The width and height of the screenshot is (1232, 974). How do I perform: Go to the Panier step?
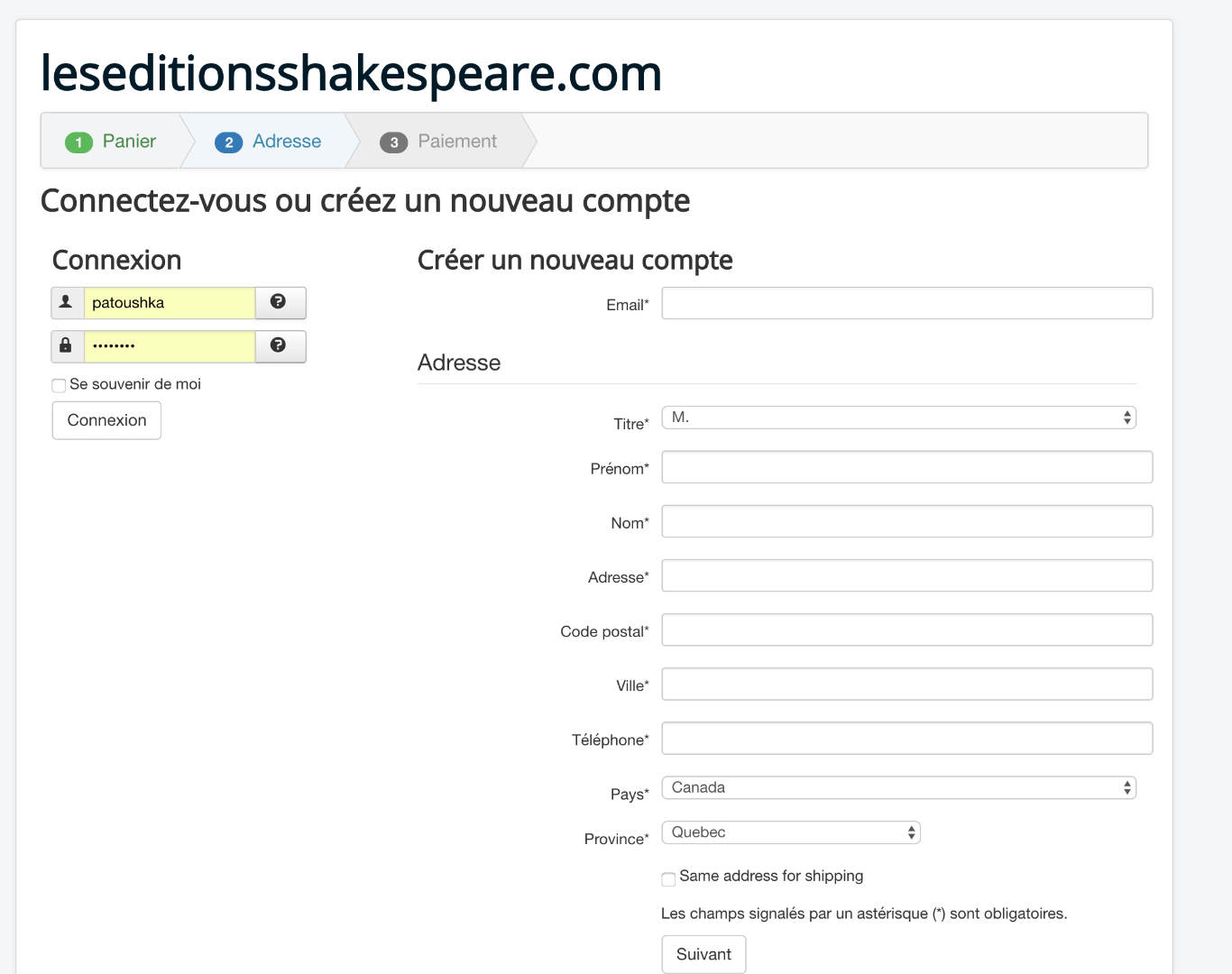(129, 142)
